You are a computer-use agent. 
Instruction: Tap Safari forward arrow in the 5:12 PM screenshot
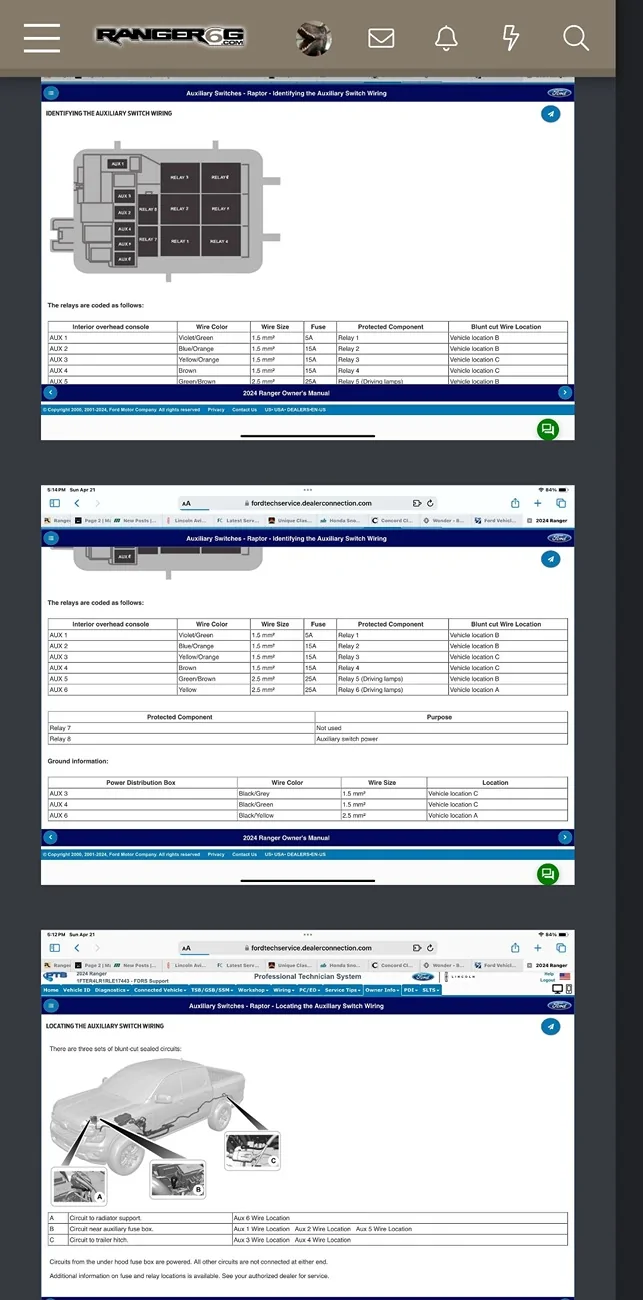97,948
